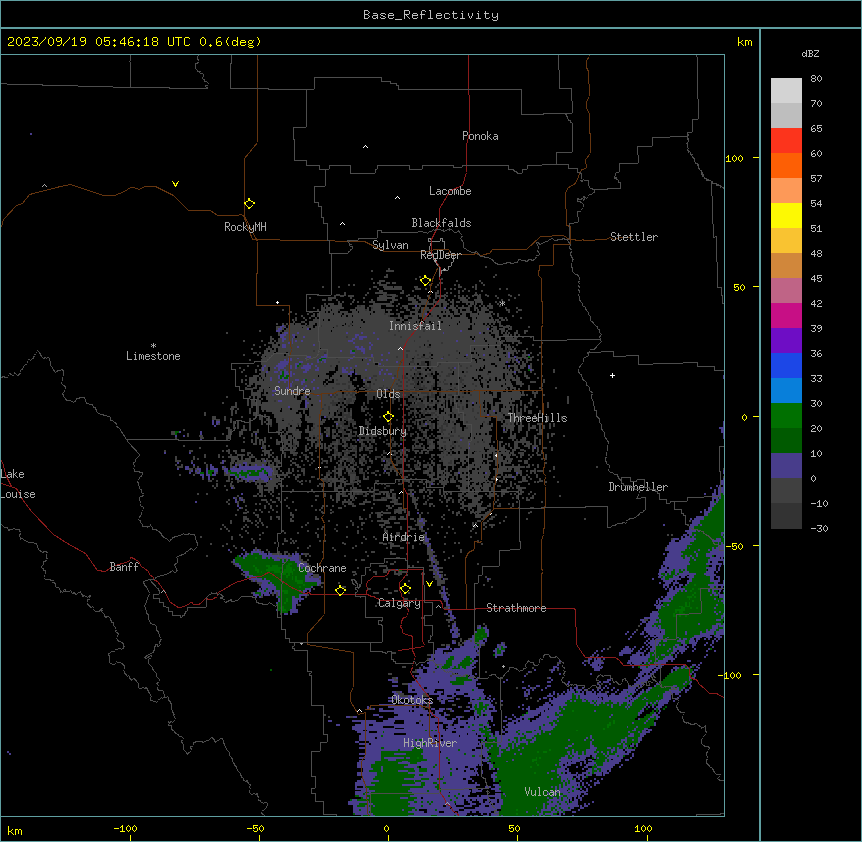862x842 pixels.
Task: Click the -100 tick on the bottom axis
Action: tap(126, 828)
